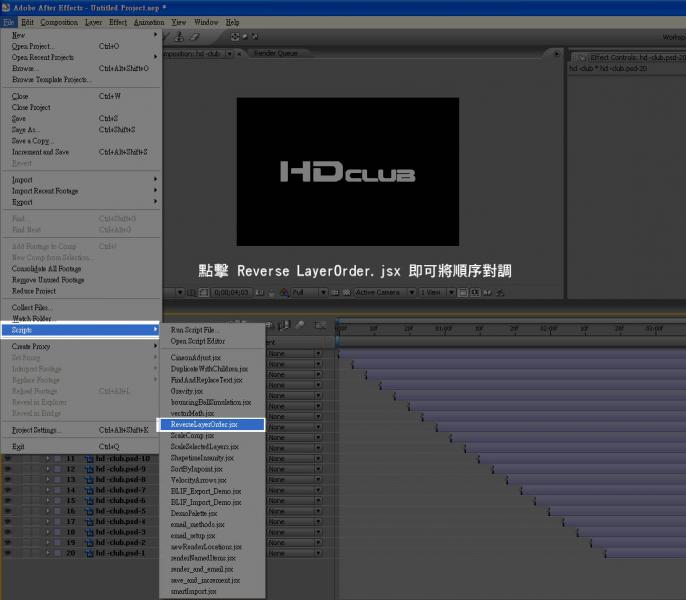Image resolution: width=686 pixels, height=600 pixels.
Task: Click the PSD file icon of layer hd-club.psd-9
Action: (89, 469)
